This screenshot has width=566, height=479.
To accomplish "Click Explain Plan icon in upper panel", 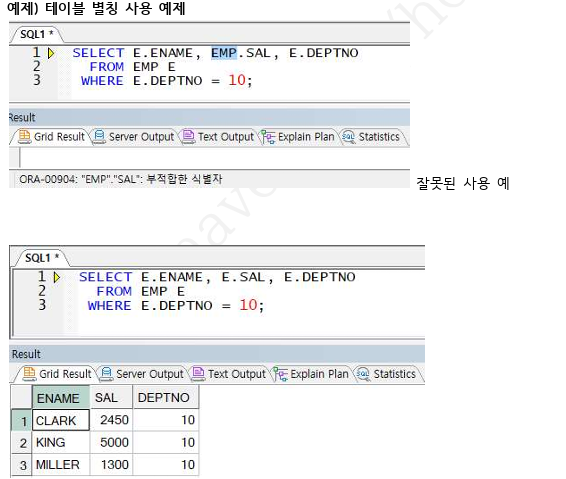I will [268, 137].
